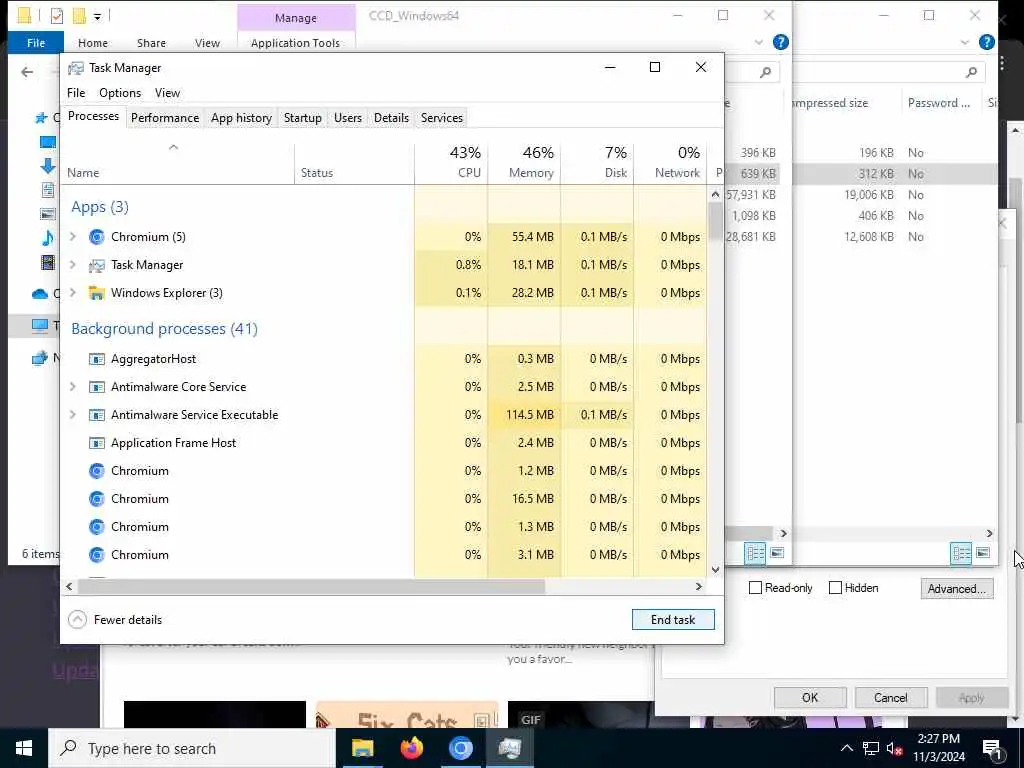Click Cancel in the properties dialog
This screenshot has width=1024, height=768.
point(891,697)
